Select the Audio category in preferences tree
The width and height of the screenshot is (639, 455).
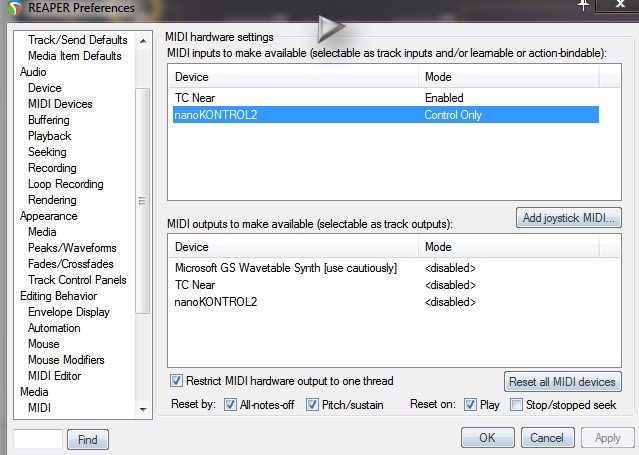(33, 72)
